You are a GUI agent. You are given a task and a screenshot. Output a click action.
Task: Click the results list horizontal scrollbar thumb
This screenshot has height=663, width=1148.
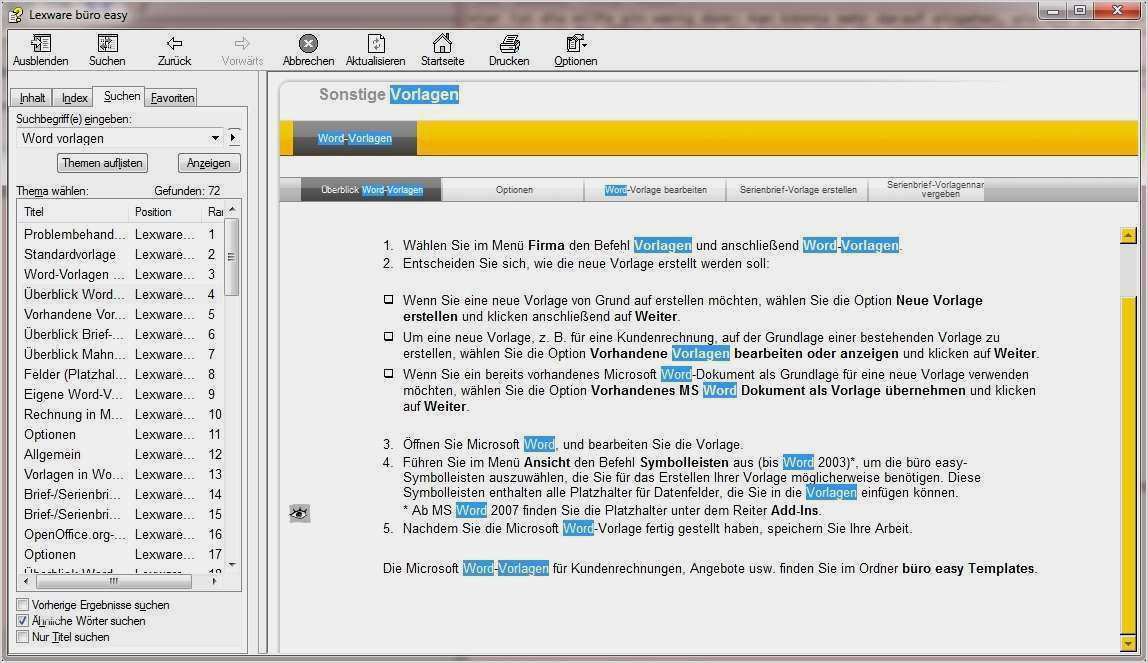pos(113,581)
